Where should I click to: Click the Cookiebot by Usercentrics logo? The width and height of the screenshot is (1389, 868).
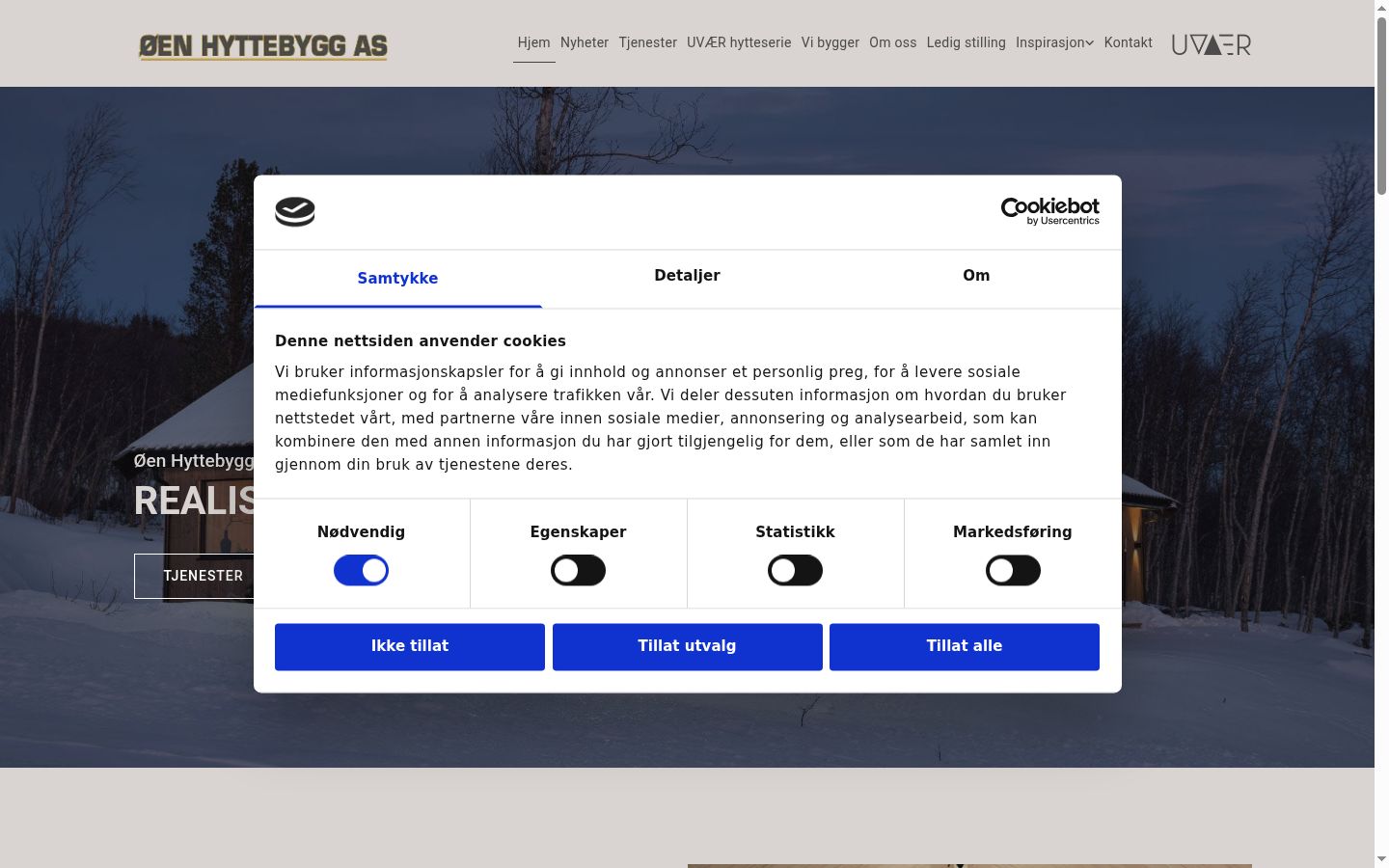pos(1049,211)
